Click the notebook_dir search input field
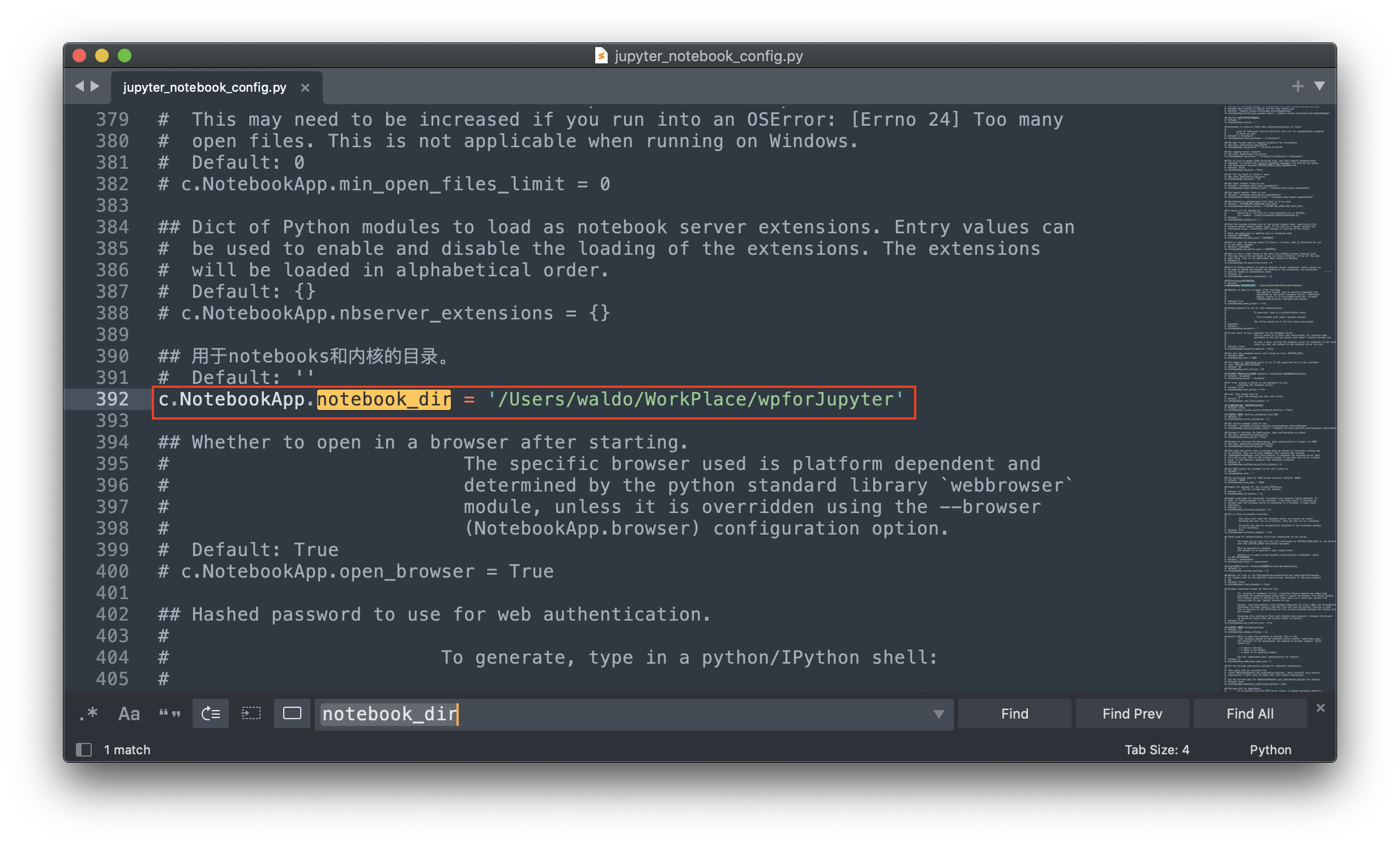Viewport: 1400px width, 846px height. coord(625,714)
